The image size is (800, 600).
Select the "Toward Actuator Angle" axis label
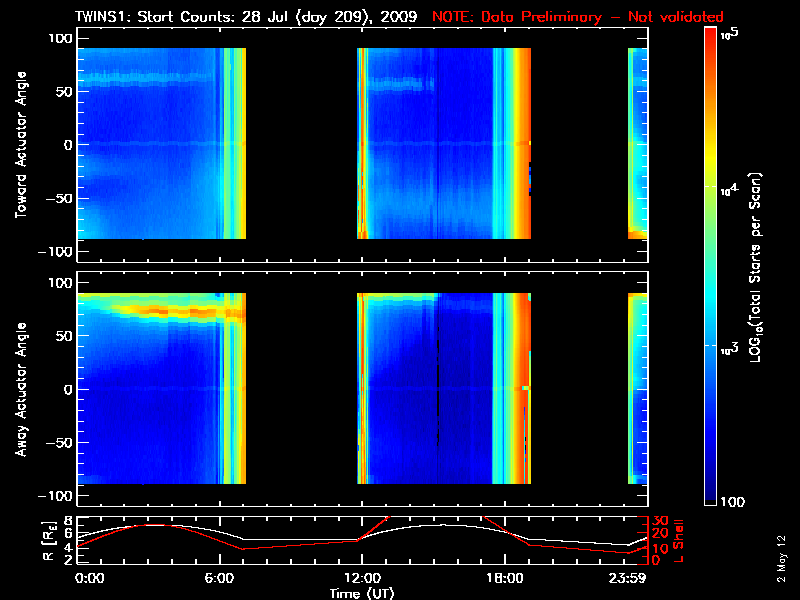click(x=21, y=145)
